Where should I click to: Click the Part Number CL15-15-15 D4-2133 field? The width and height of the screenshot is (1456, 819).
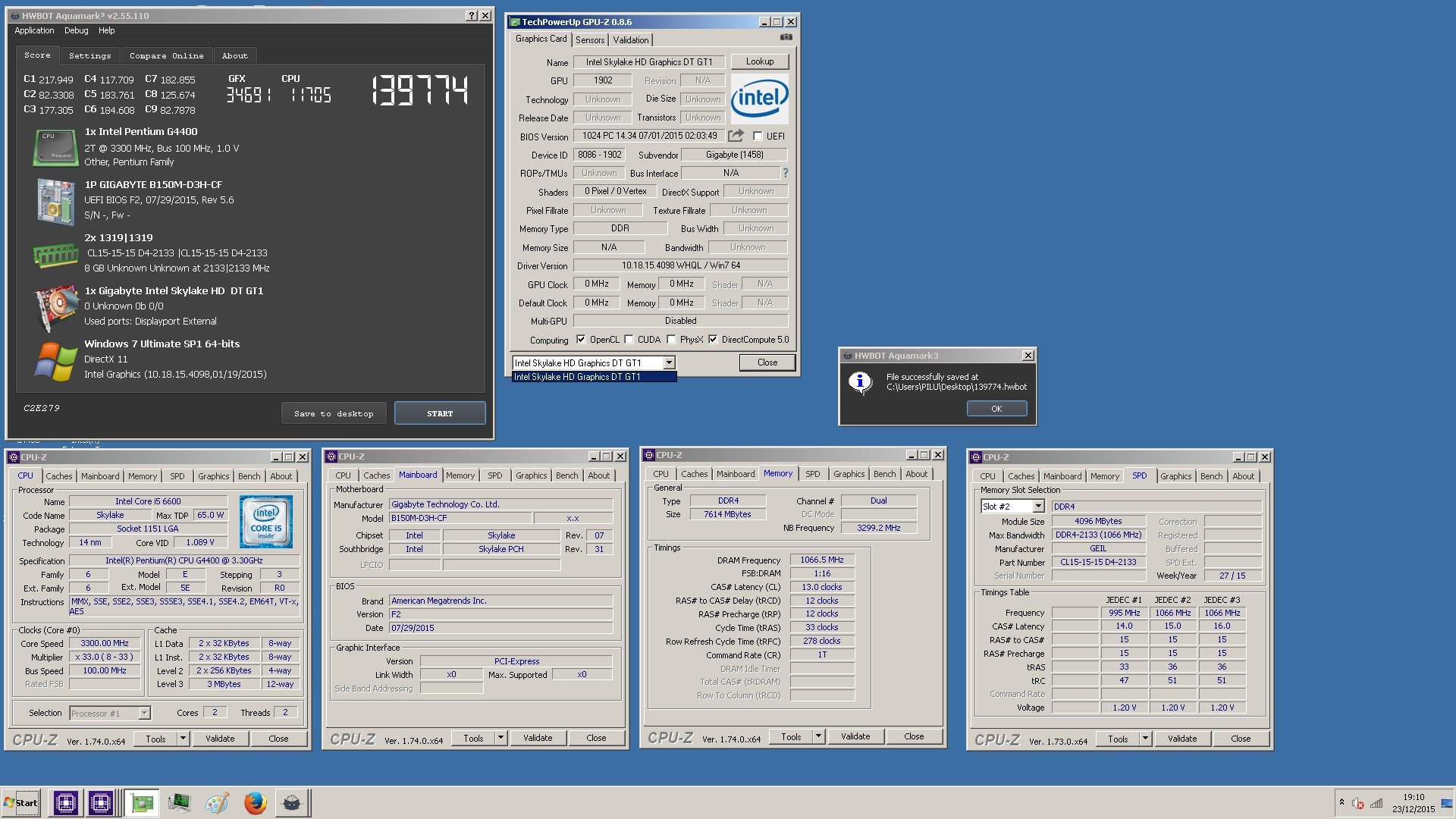coord(1098,563)
